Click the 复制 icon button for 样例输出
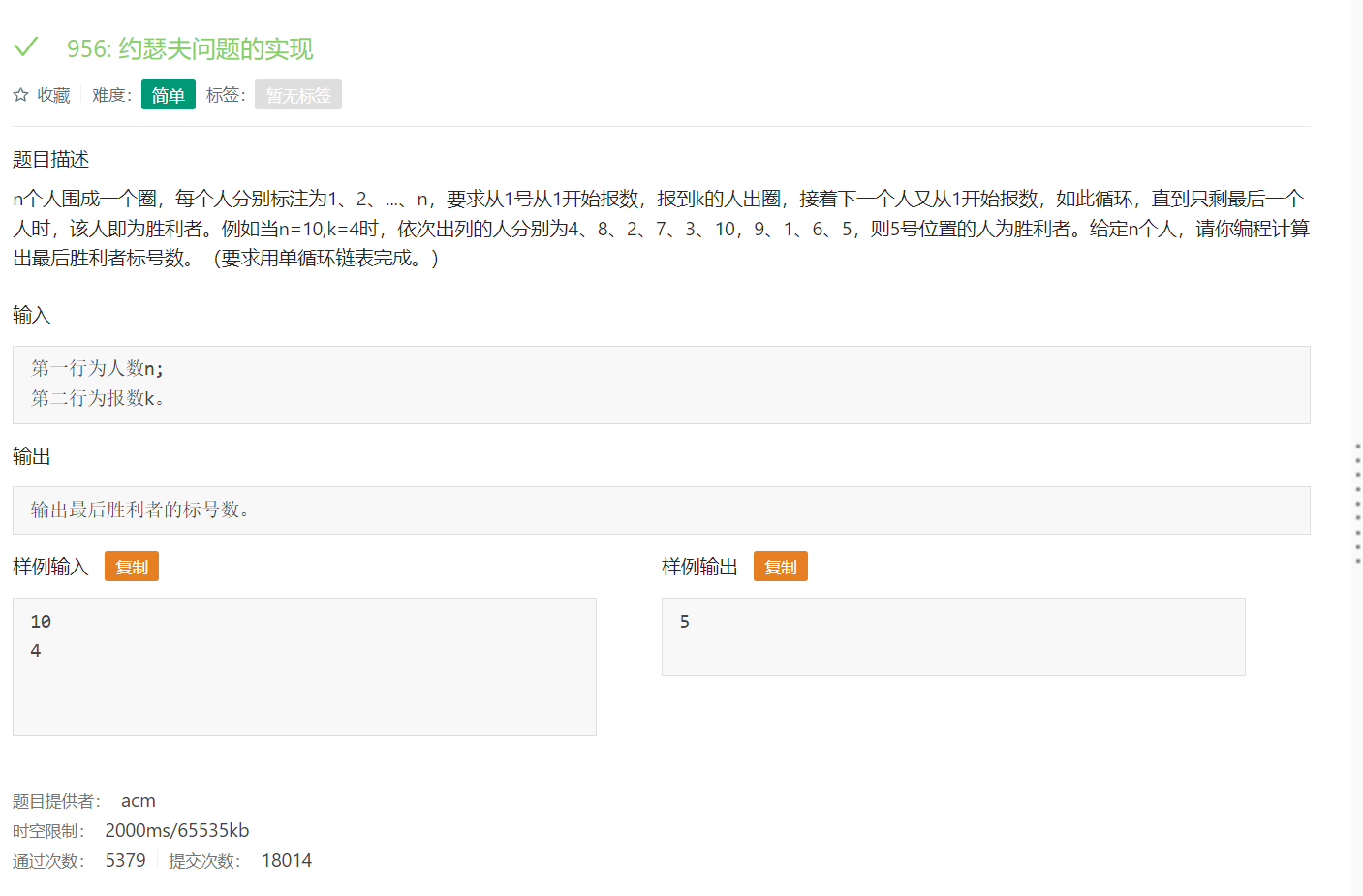The width and height of the screenshot is (1363, 896). (780, 566)
